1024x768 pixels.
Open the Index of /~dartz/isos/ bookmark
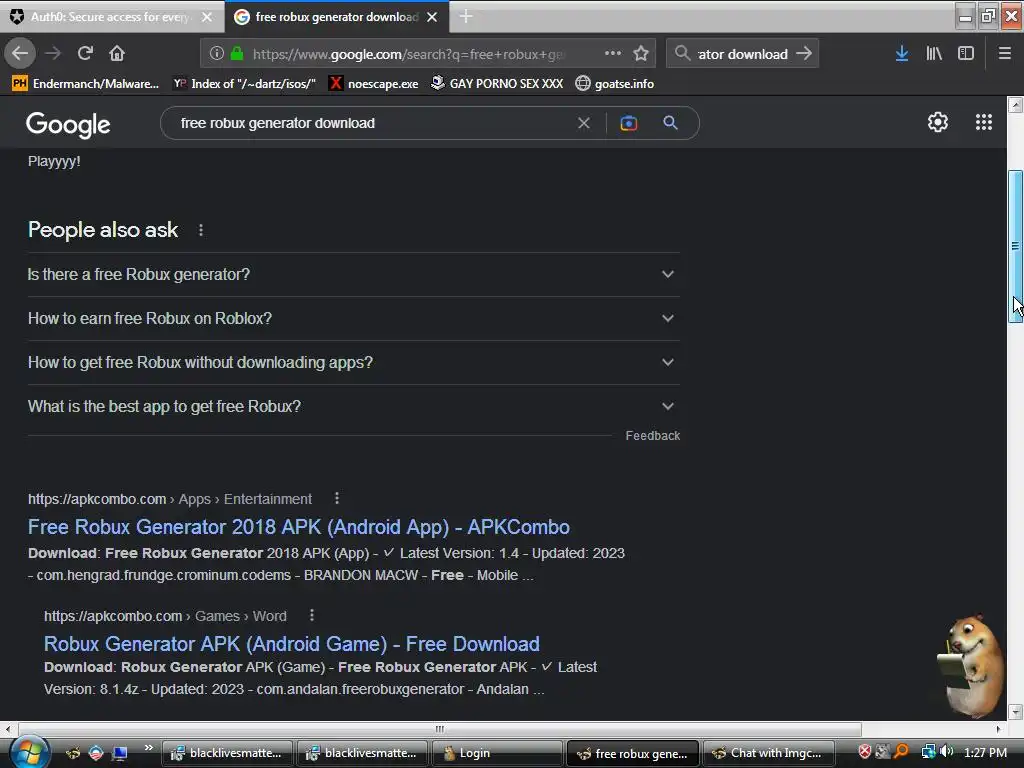[244, 84]
